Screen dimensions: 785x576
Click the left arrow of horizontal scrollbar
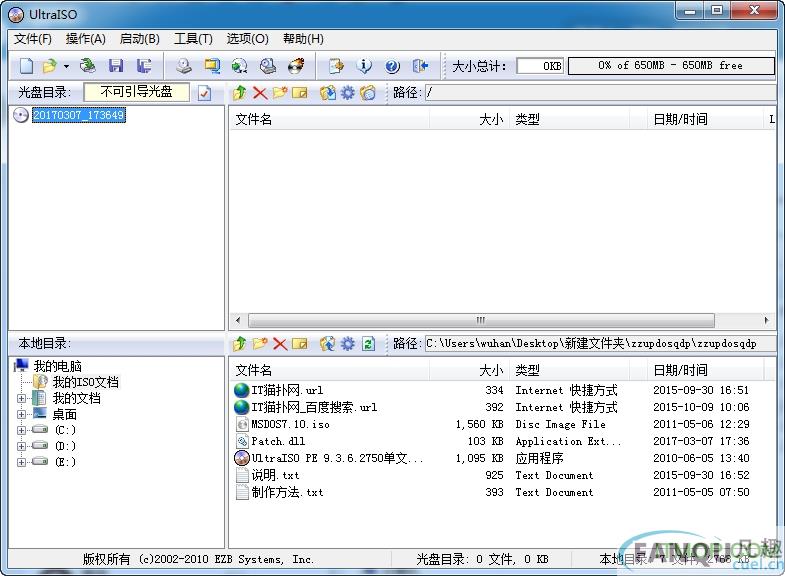[x=238, y=320]
